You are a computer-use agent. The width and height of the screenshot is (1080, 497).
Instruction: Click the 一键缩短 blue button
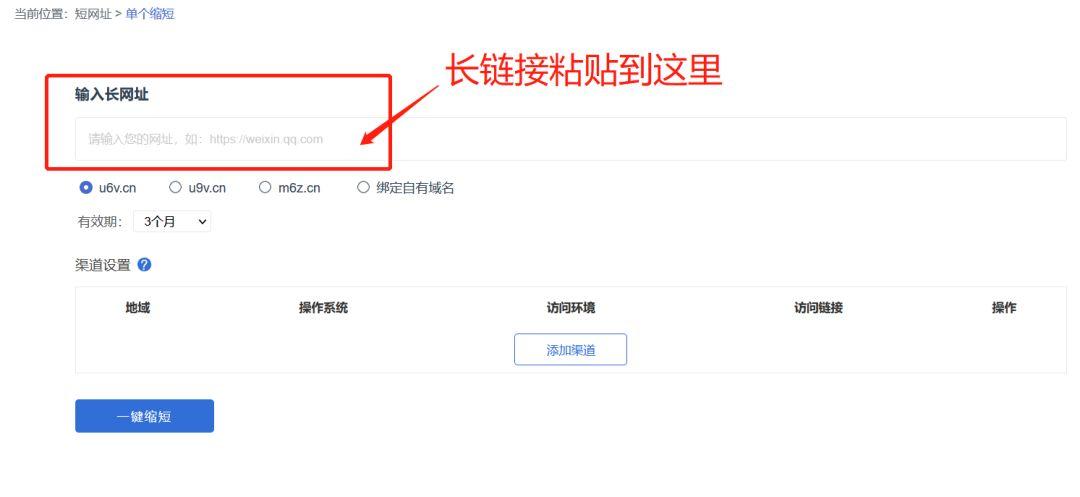coord(145,416)
